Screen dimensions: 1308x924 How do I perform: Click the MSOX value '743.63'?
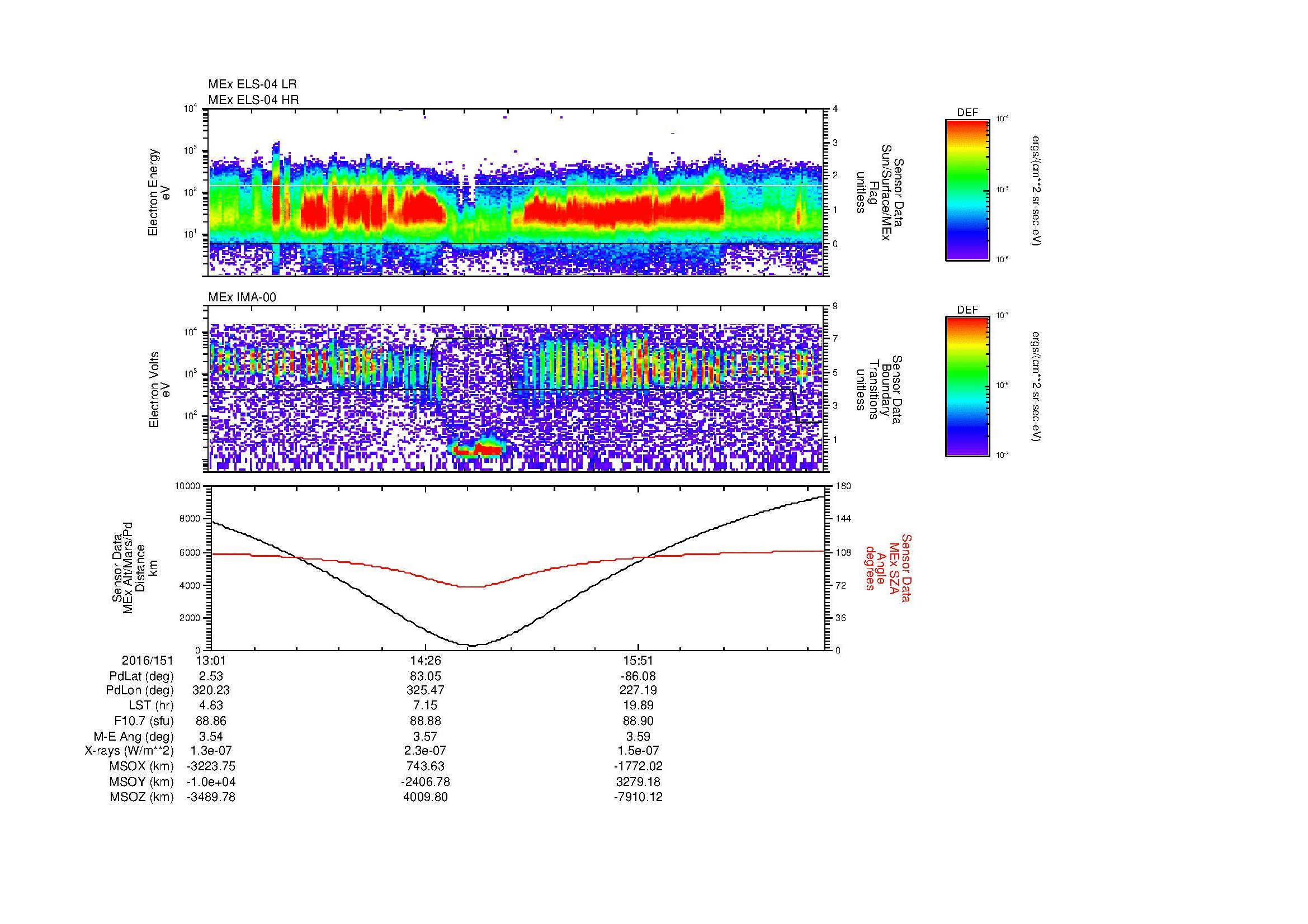pos(425,766)
